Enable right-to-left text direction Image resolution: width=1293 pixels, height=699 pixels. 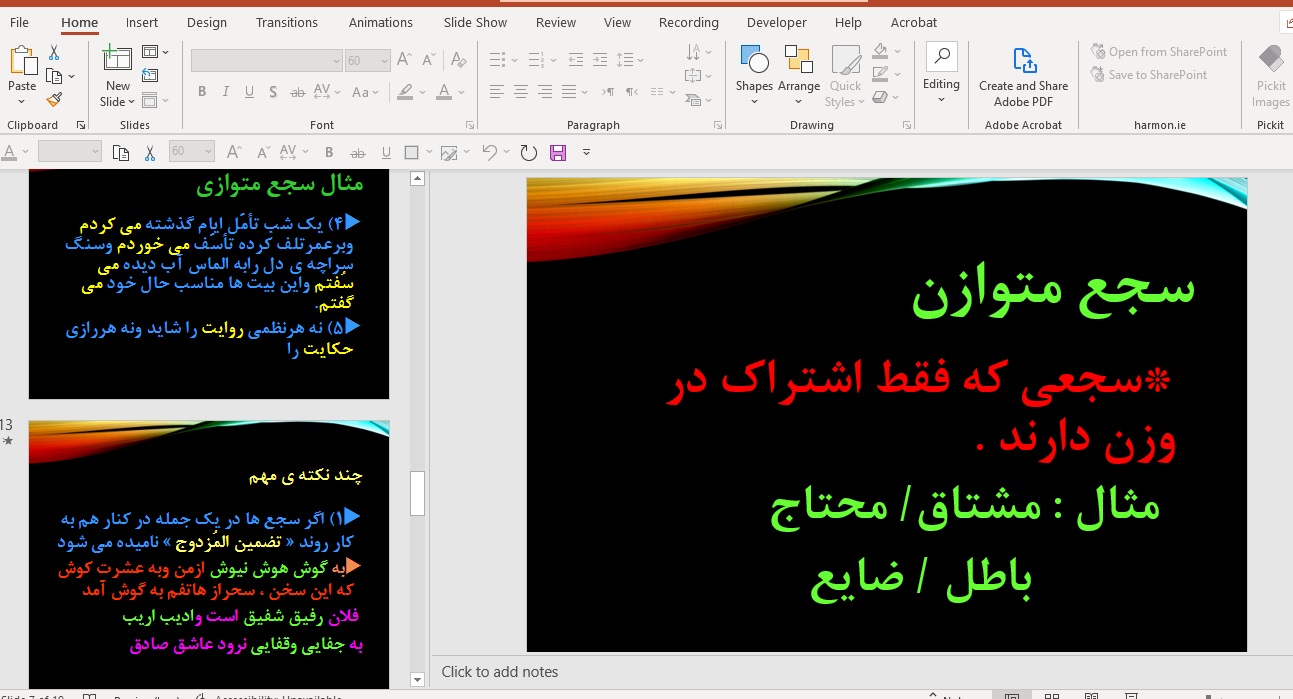pos(631,91)
